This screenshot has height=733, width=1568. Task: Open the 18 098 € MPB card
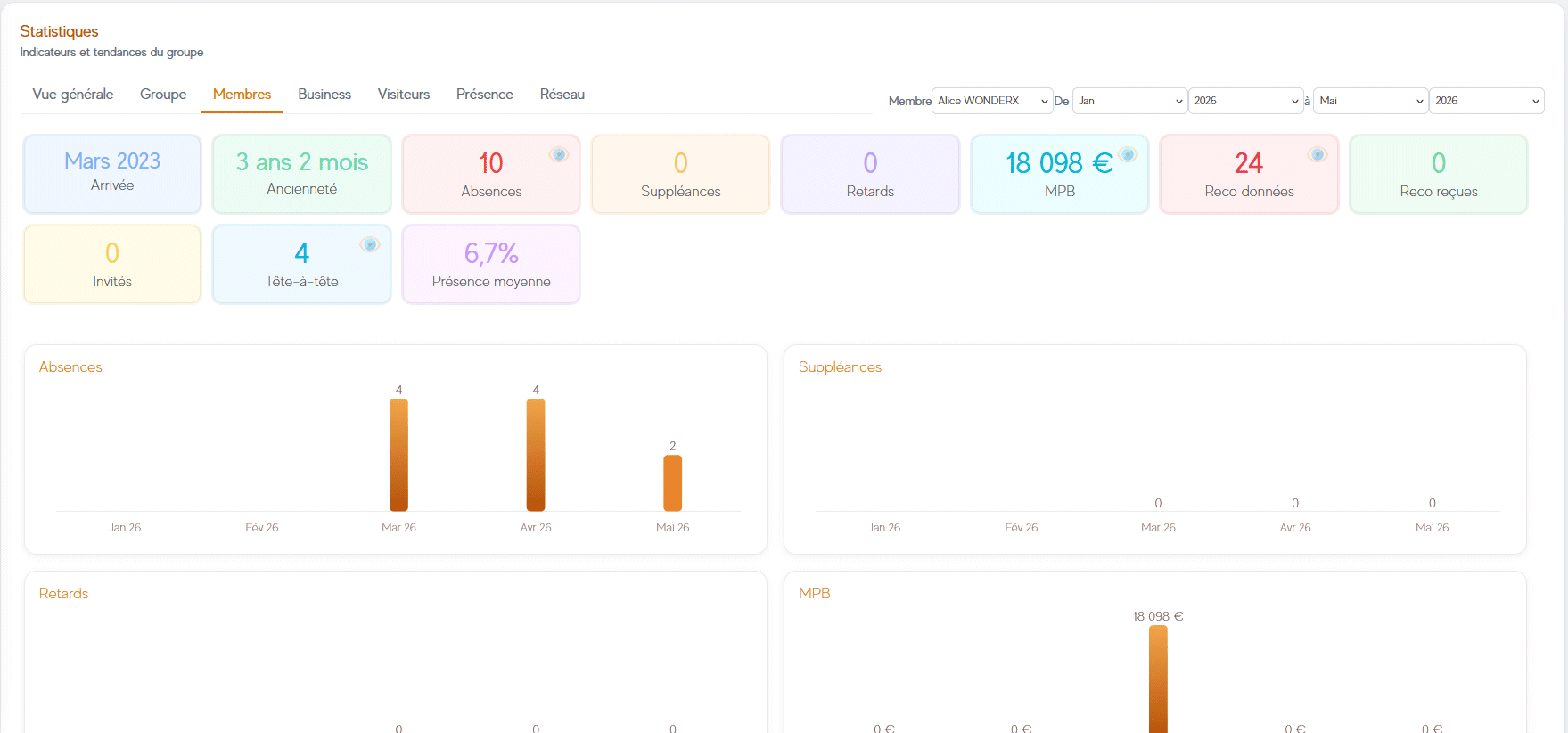point(1060,174)
